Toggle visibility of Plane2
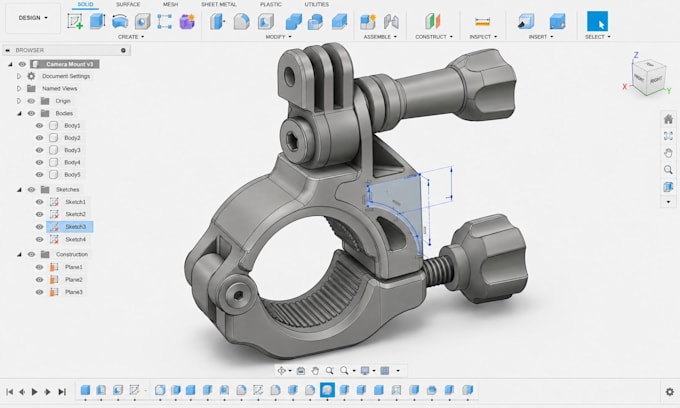The image size is (680, 408). (x=39, y=280)
